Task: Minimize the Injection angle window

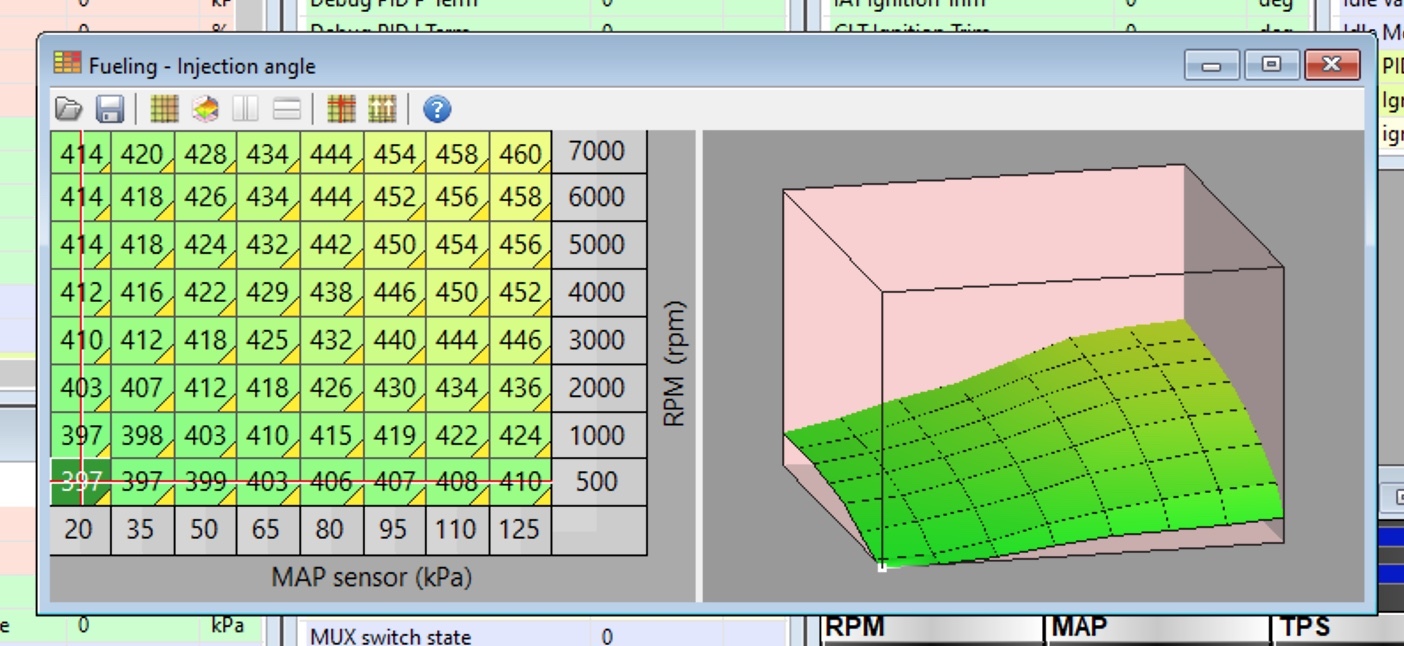Action: tap(1212, 65)
